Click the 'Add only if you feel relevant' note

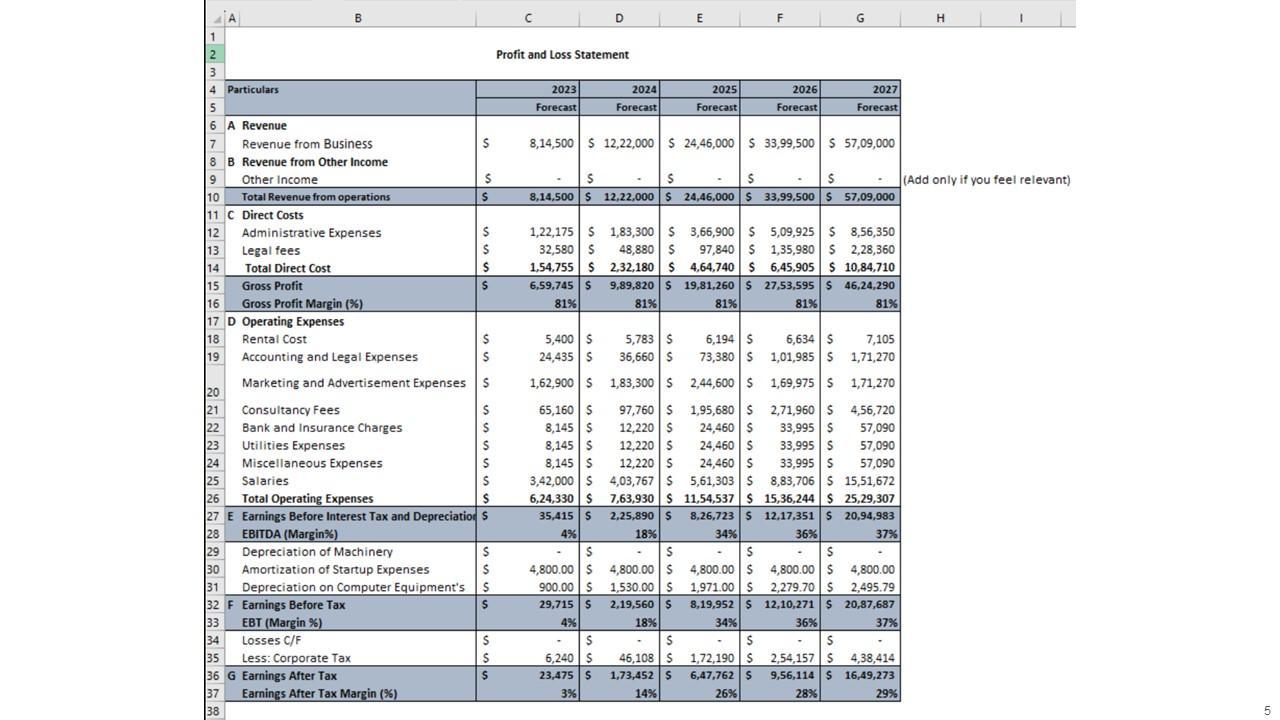pos(986,180)
